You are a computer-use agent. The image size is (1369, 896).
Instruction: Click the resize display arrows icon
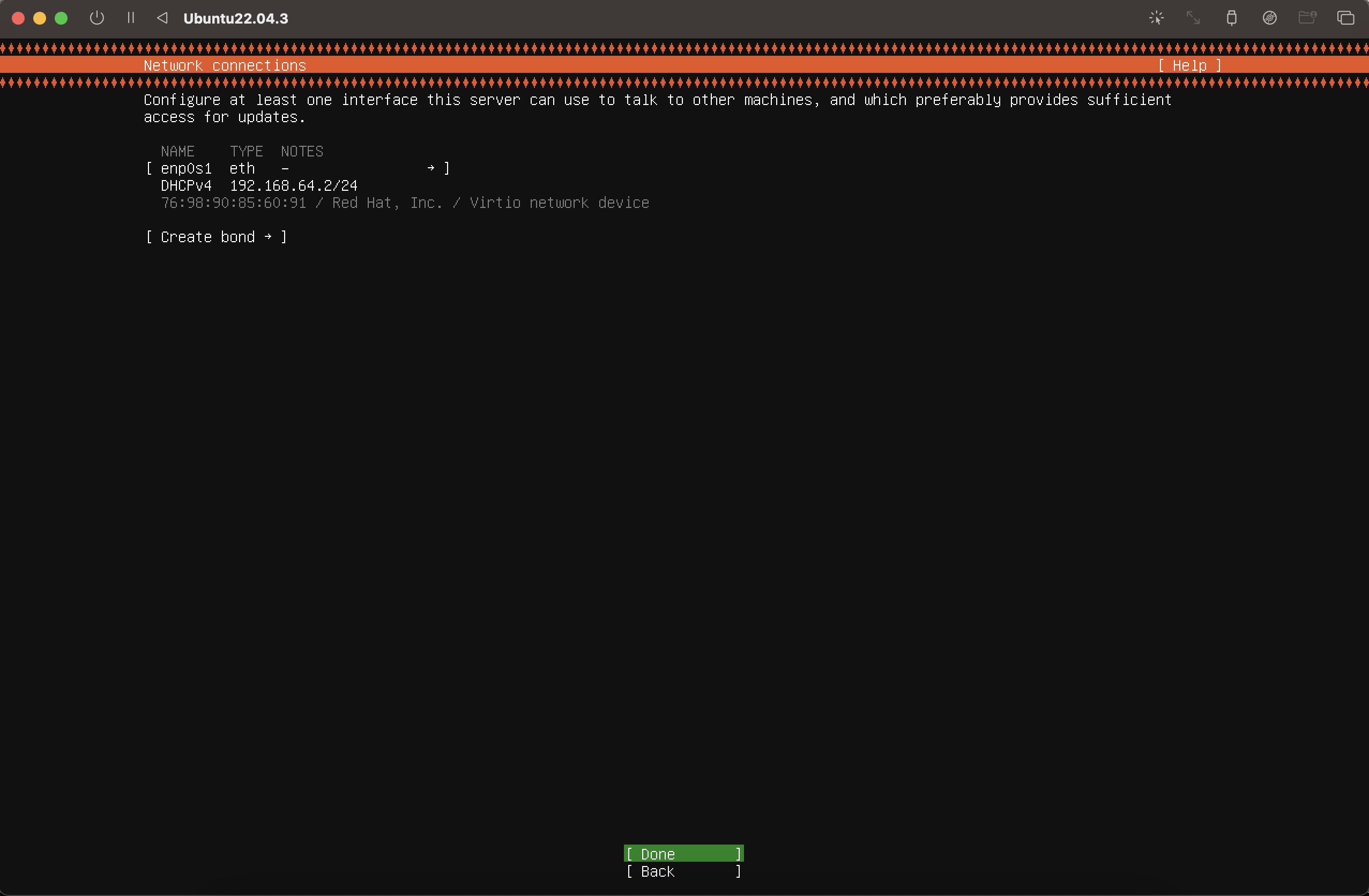click(x=1193, y=18)
